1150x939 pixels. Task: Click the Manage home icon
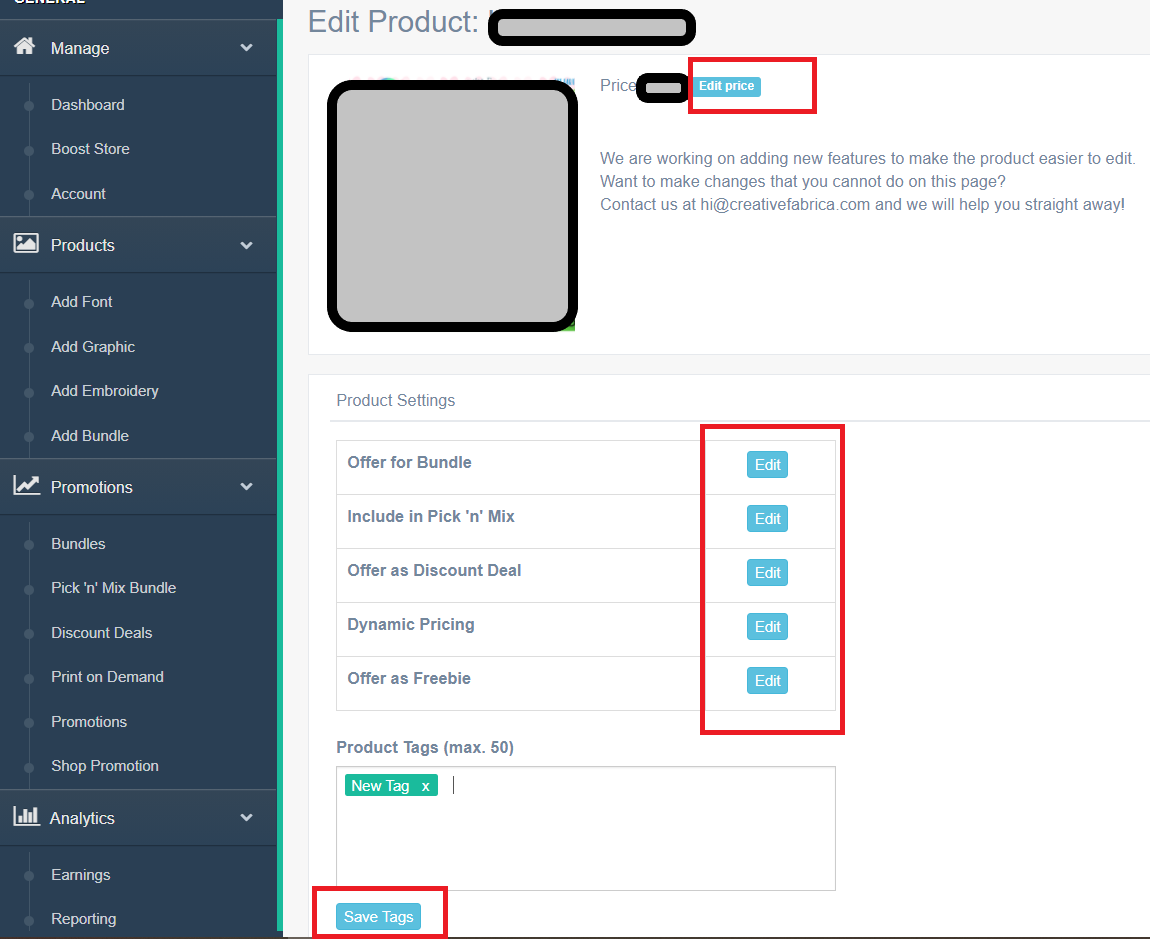25,47
